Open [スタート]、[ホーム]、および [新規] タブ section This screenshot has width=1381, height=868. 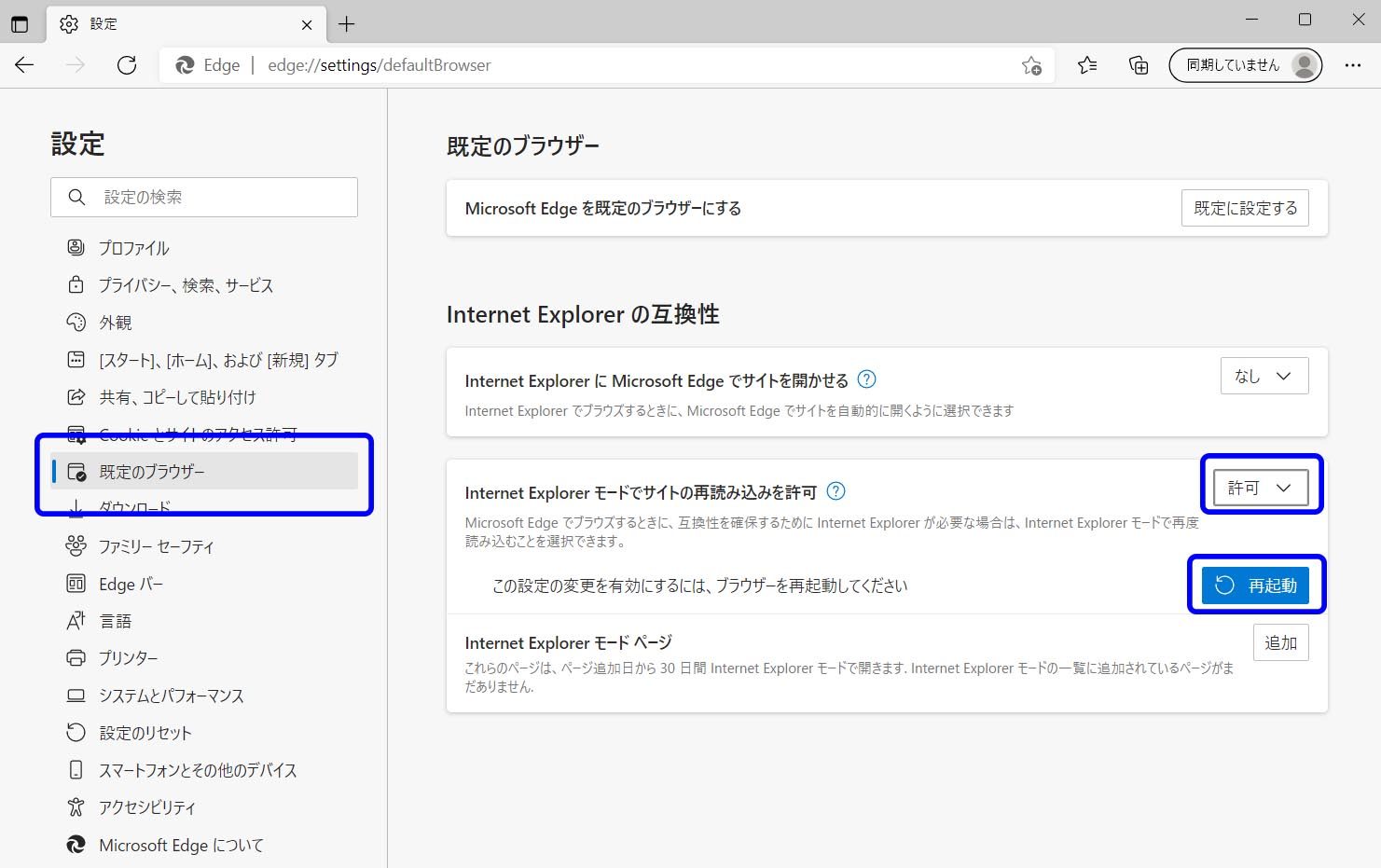(x=204, y=360)
